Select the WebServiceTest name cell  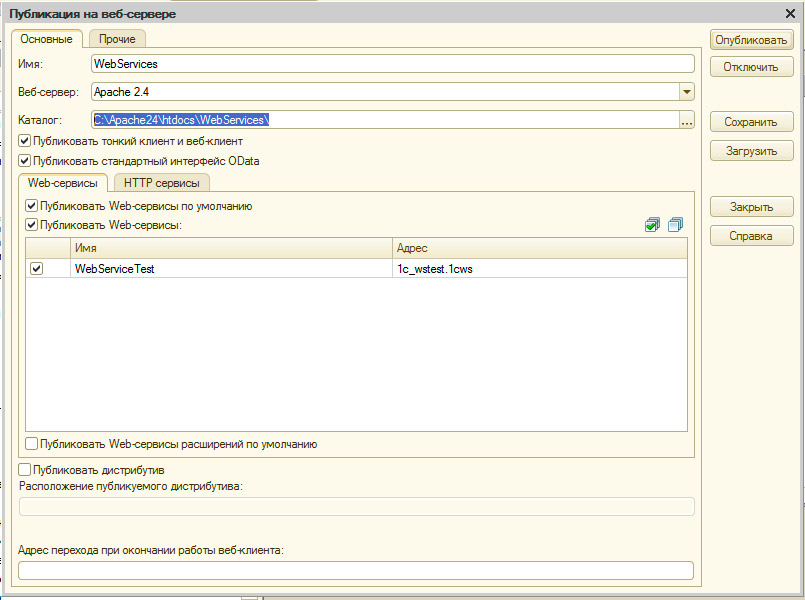pyautogui.click(x=231, y=268)
